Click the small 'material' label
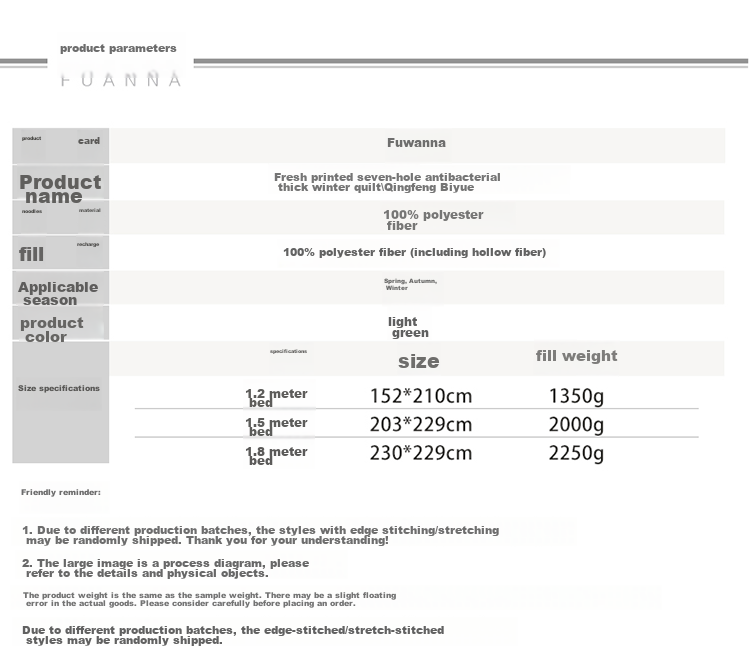 pyautogui.click(x=90, y=210)
